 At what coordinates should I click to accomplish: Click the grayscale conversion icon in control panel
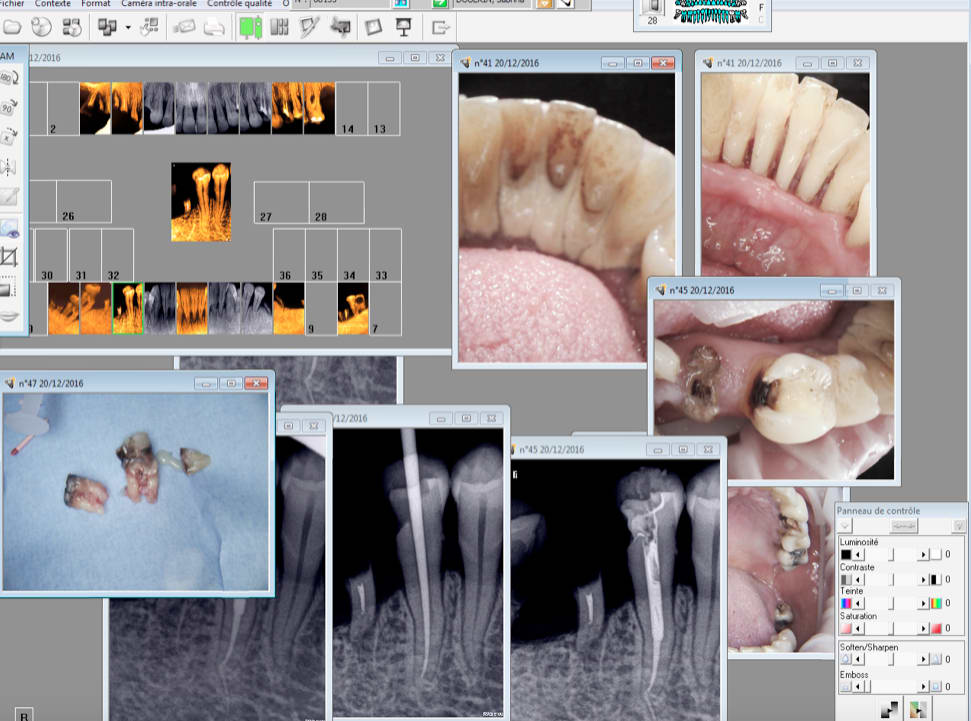888,709
